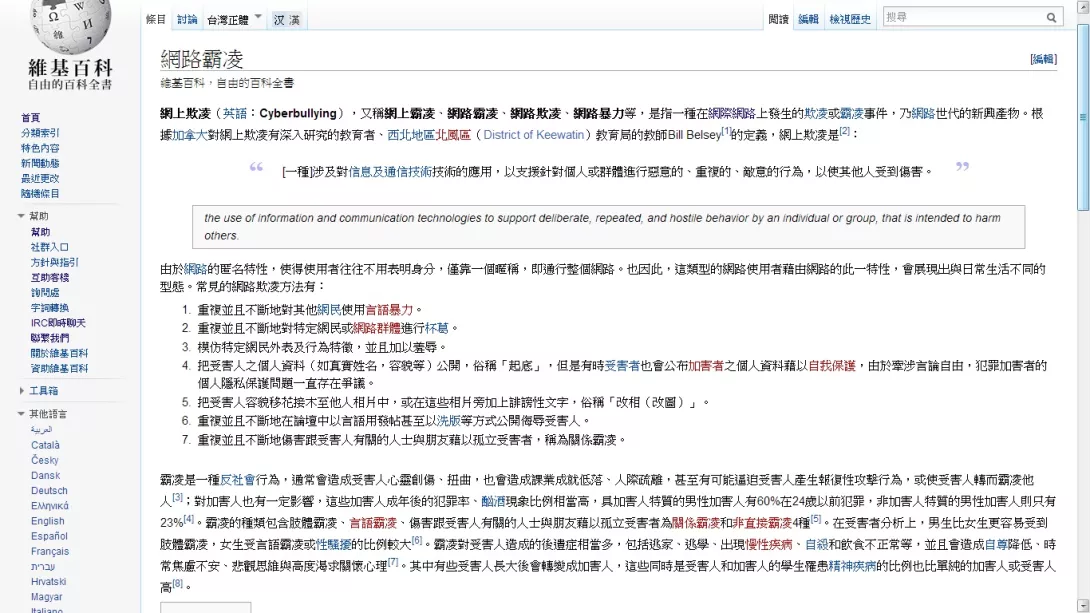Open the 台灣正體 language variant dropdown
This screenshot has width=1090, height=613.
pos(234,19)
